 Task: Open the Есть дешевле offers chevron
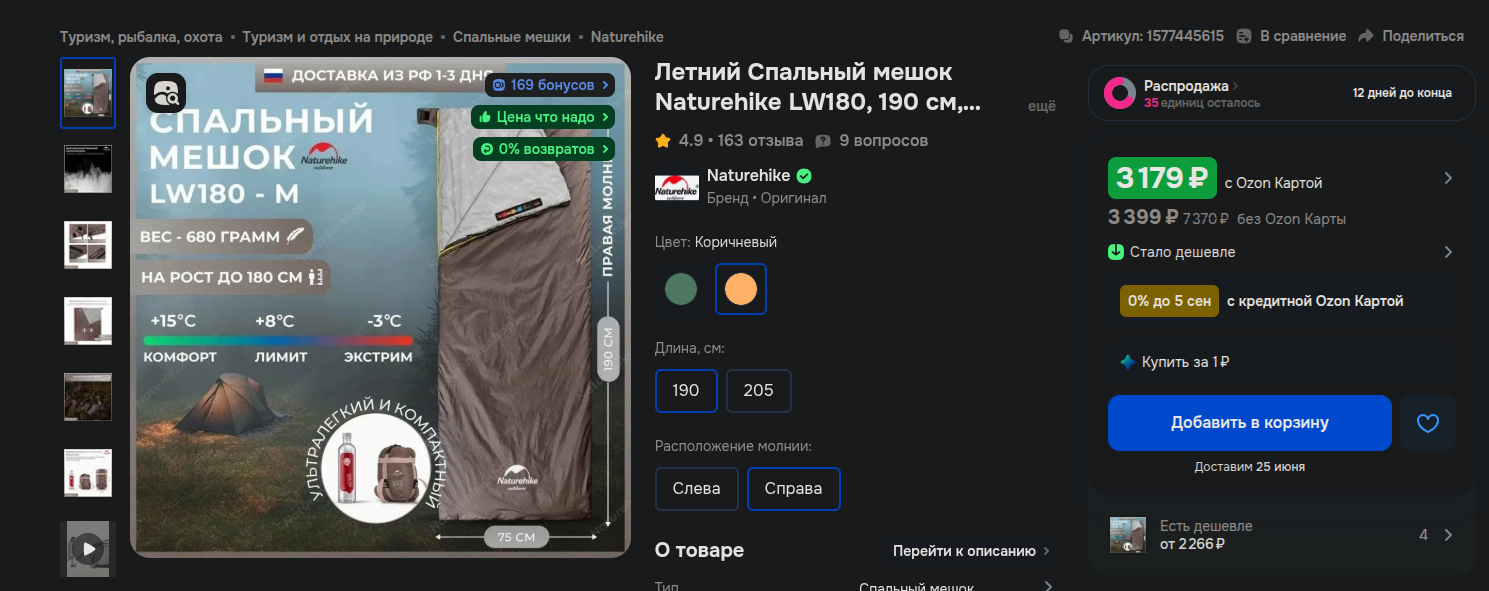(x=1448, y=535)
